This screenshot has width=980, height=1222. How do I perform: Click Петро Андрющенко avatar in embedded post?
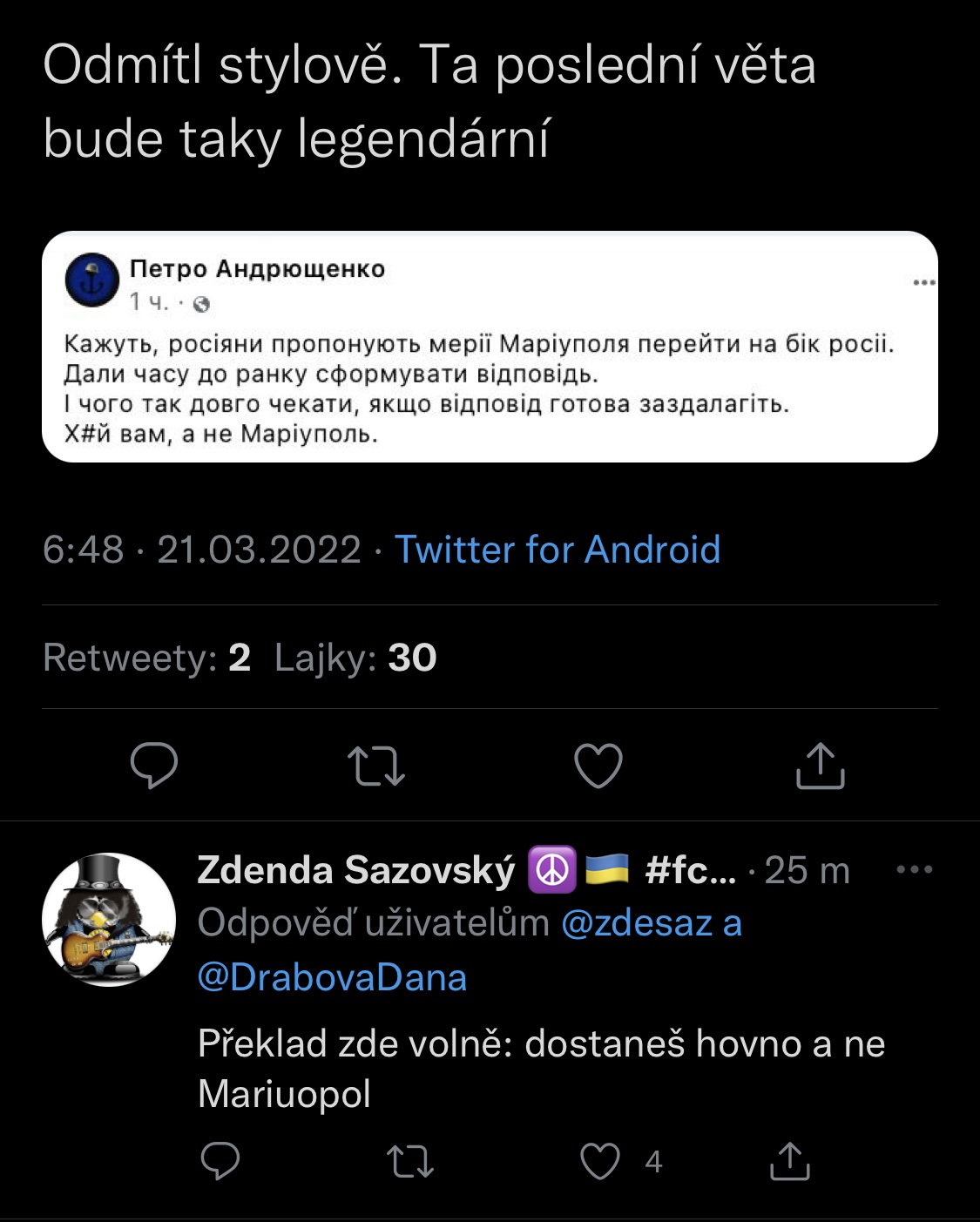coord(91,280)
